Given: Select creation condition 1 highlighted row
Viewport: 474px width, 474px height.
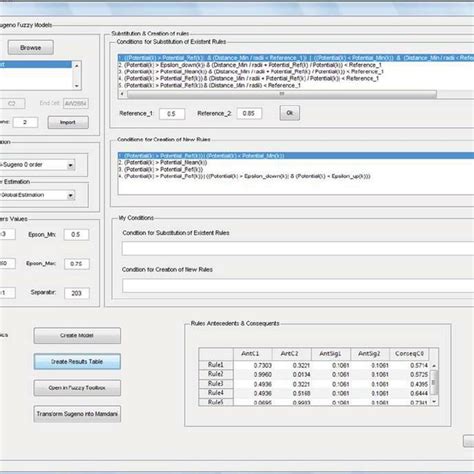Looking at the screenshot, I should pos(296,156).
